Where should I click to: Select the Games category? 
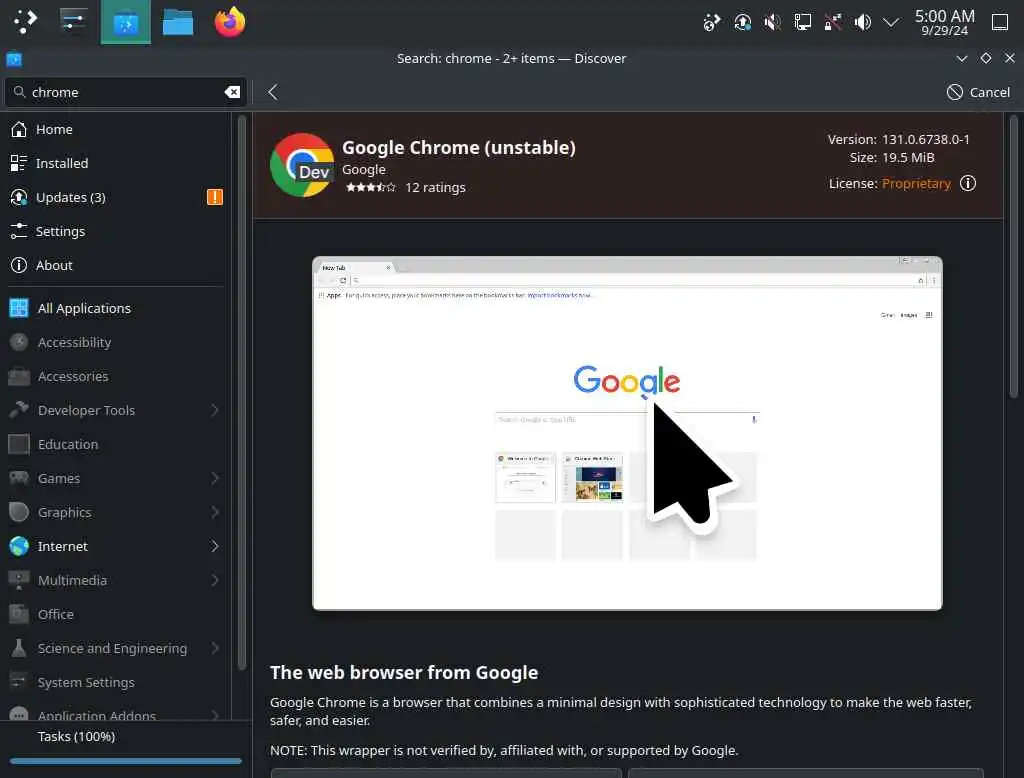(116, 478)
